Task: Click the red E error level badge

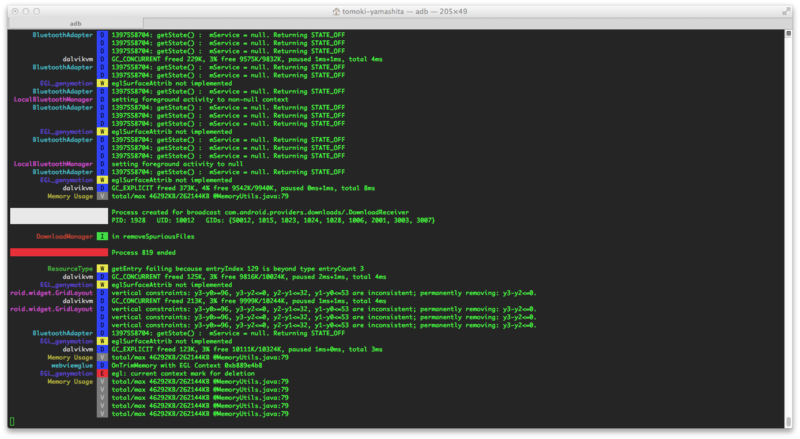Action: pyautogui.click(x=102, y=374)
